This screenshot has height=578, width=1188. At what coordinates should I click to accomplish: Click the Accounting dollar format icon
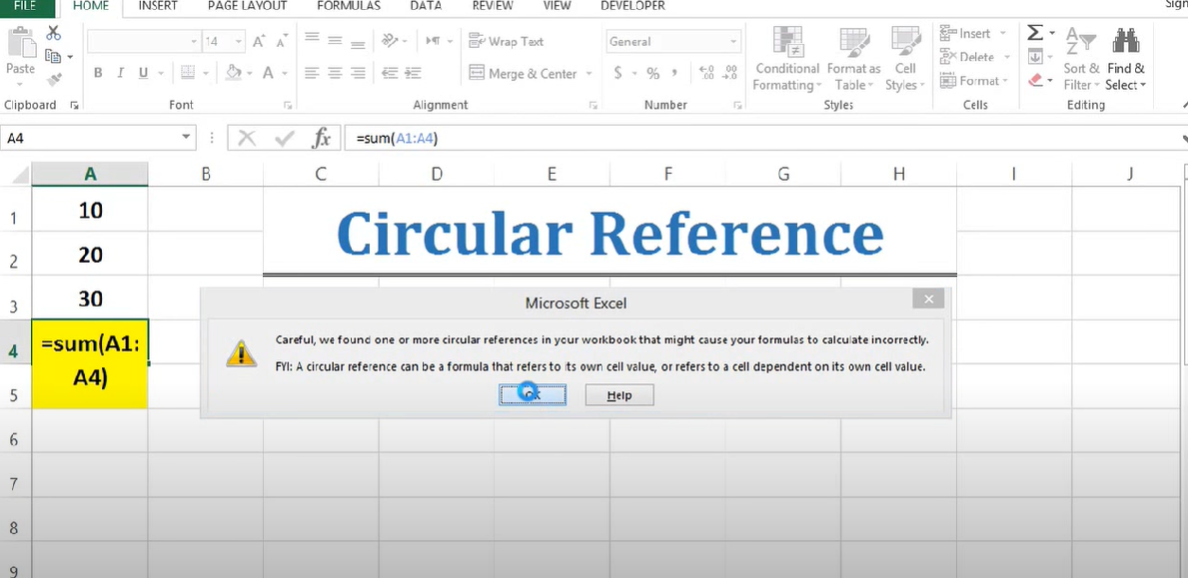click(x=618, y=73)
